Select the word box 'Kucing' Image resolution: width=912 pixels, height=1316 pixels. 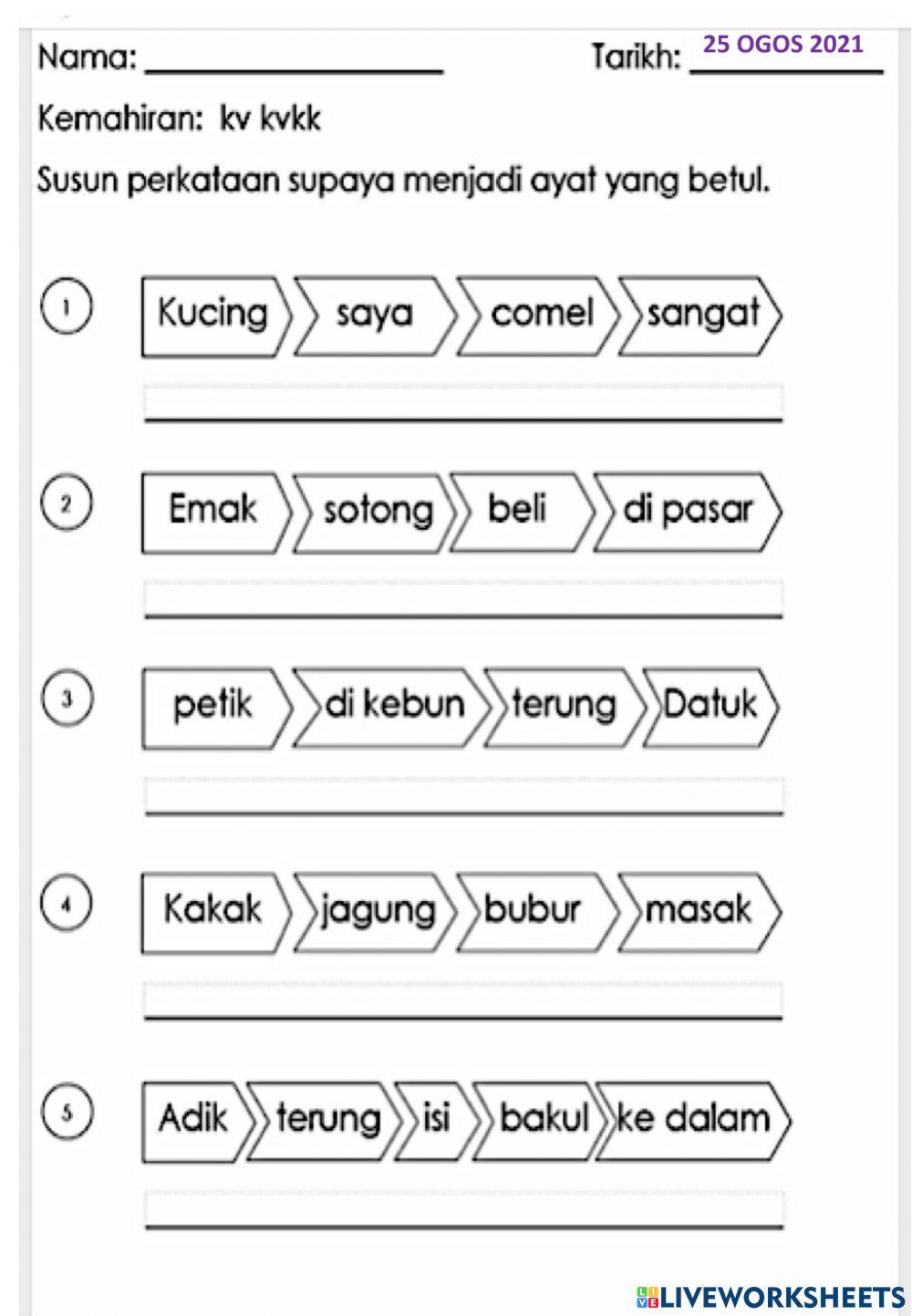213,315
